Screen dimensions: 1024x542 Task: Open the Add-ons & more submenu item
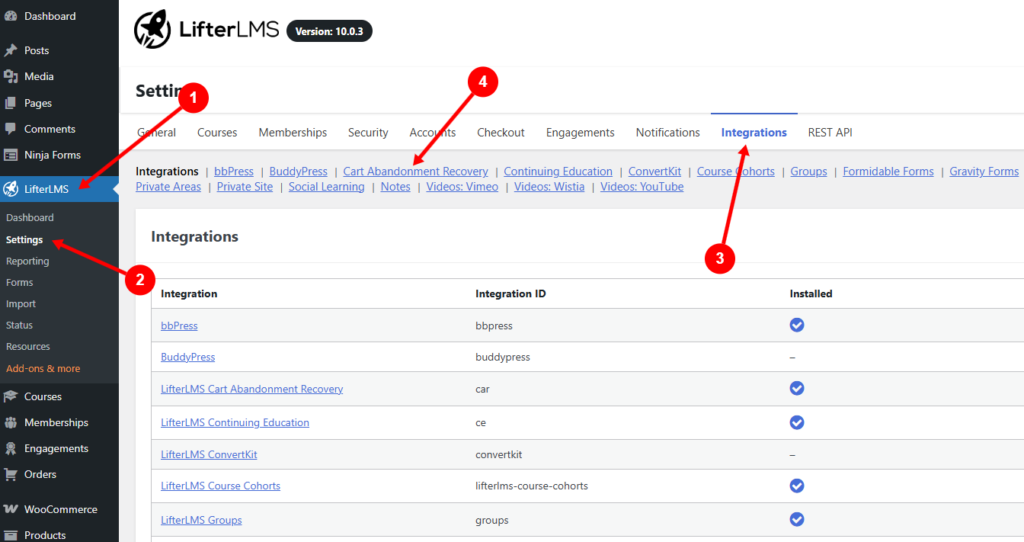43,368
